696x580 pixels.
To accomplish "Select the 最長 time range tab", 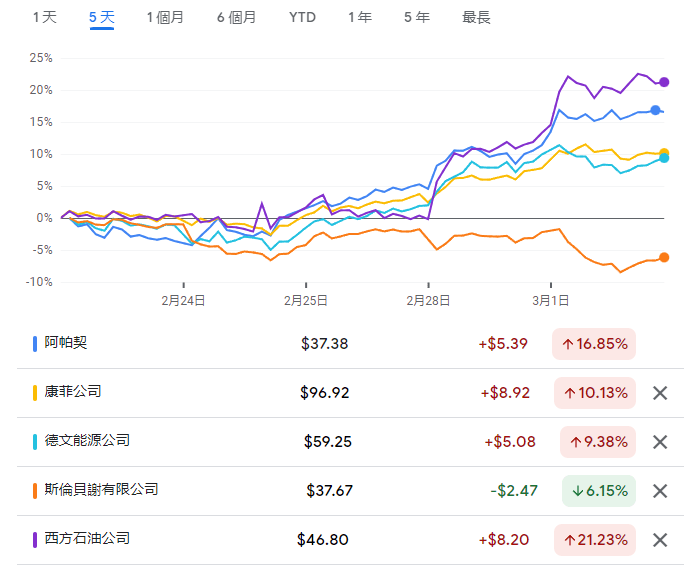I will [476, 17].
